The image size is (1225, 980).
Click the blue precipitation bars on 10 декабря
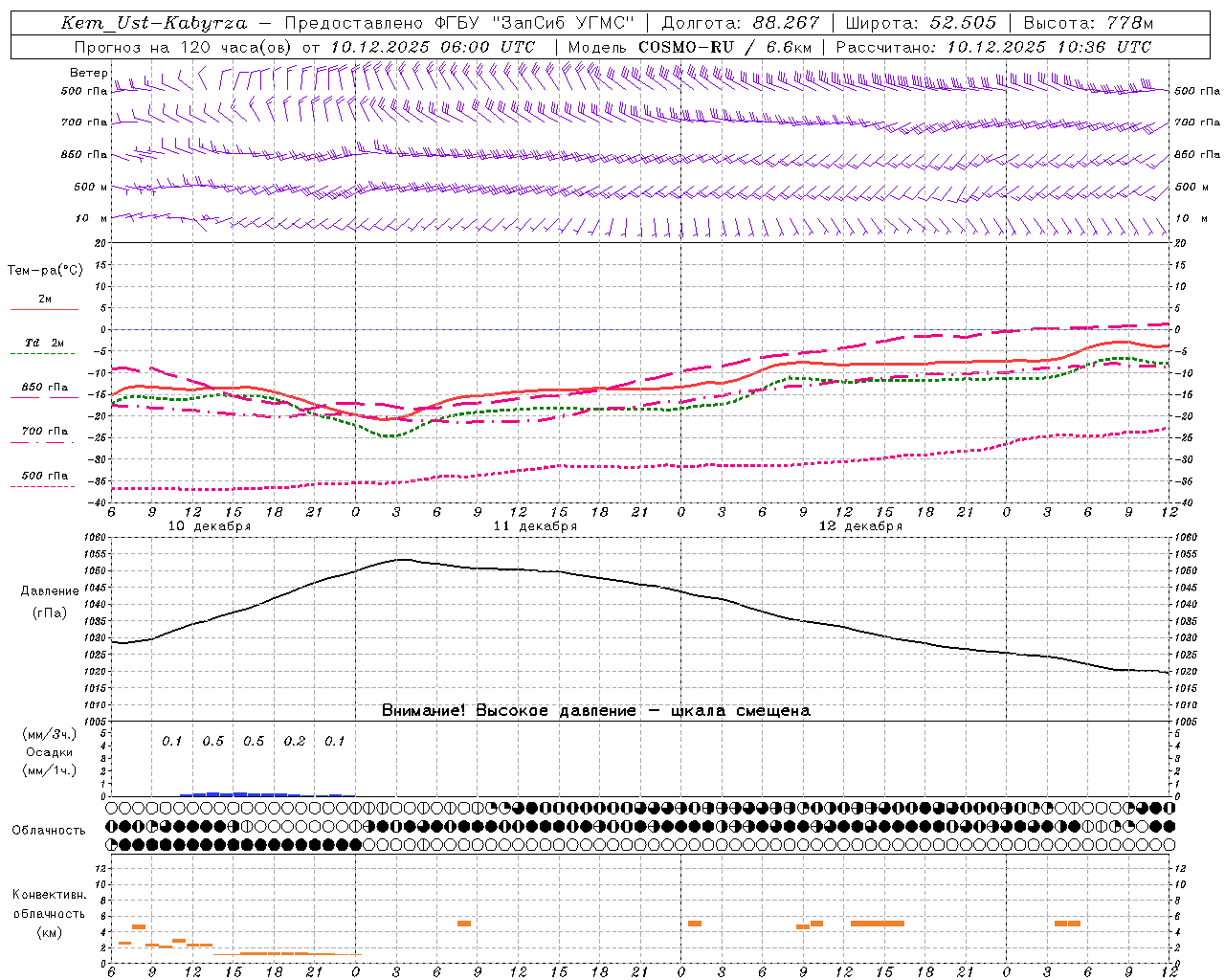[267, 793]
